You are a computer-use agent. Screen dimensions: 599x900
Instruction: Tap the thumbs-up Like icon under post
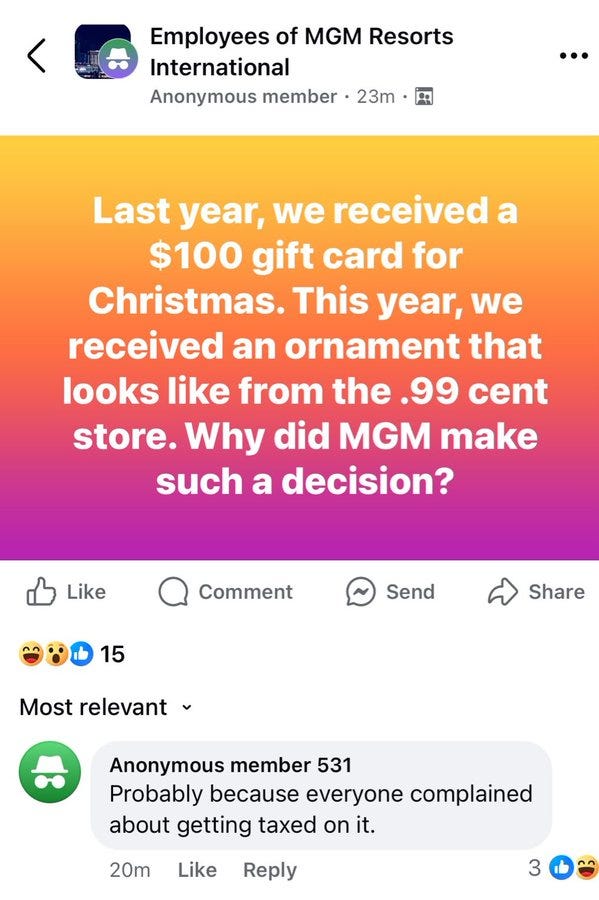coord(41,592)
